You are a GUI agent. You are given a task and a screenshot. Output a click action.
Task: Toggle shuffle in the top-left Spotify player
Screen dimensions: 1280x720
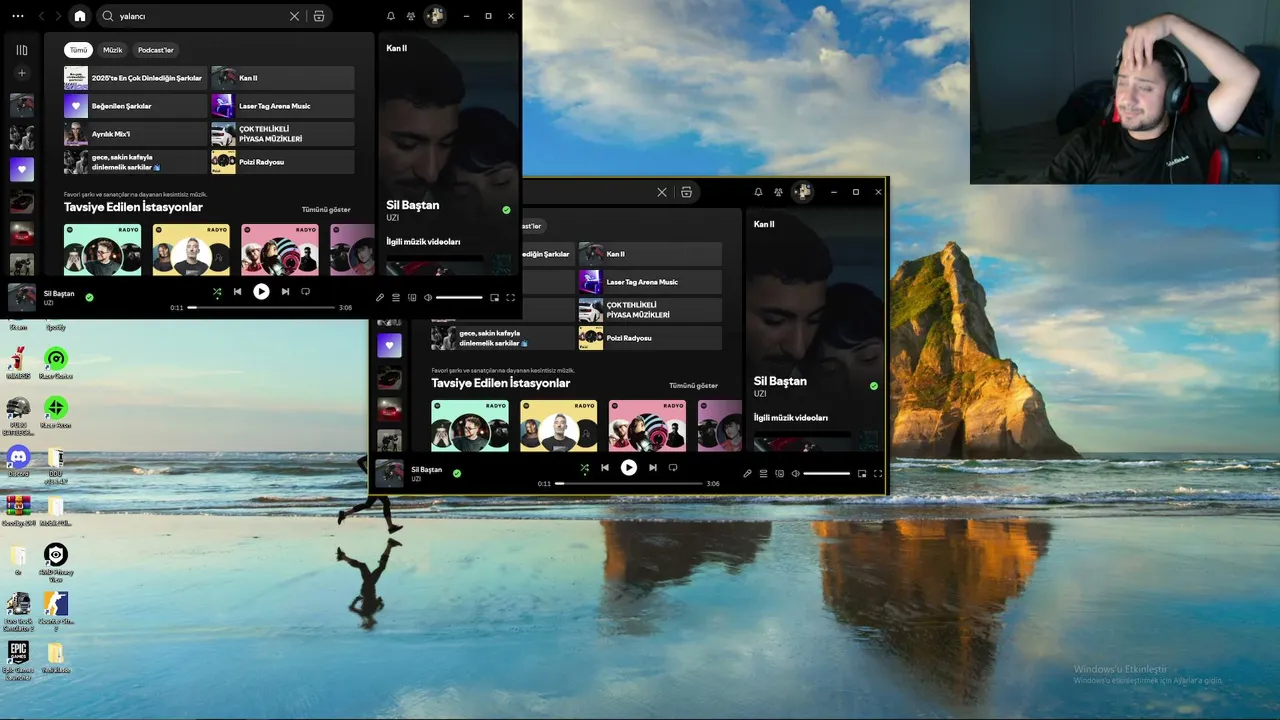[x=217, y=292]
